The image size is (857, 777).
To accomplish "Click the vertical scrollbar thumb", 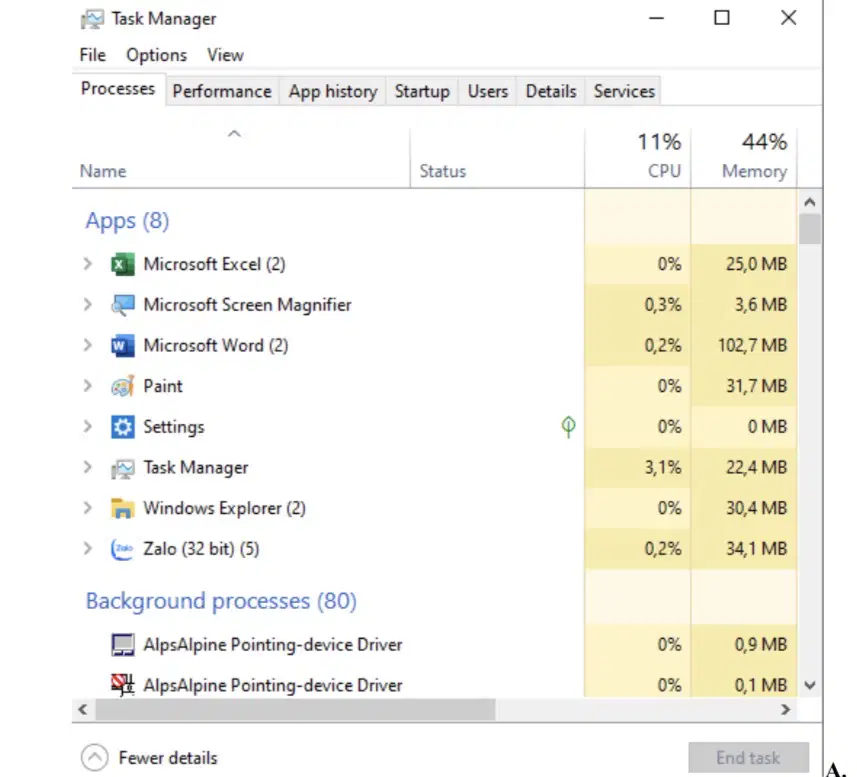I will coord(810,229).
